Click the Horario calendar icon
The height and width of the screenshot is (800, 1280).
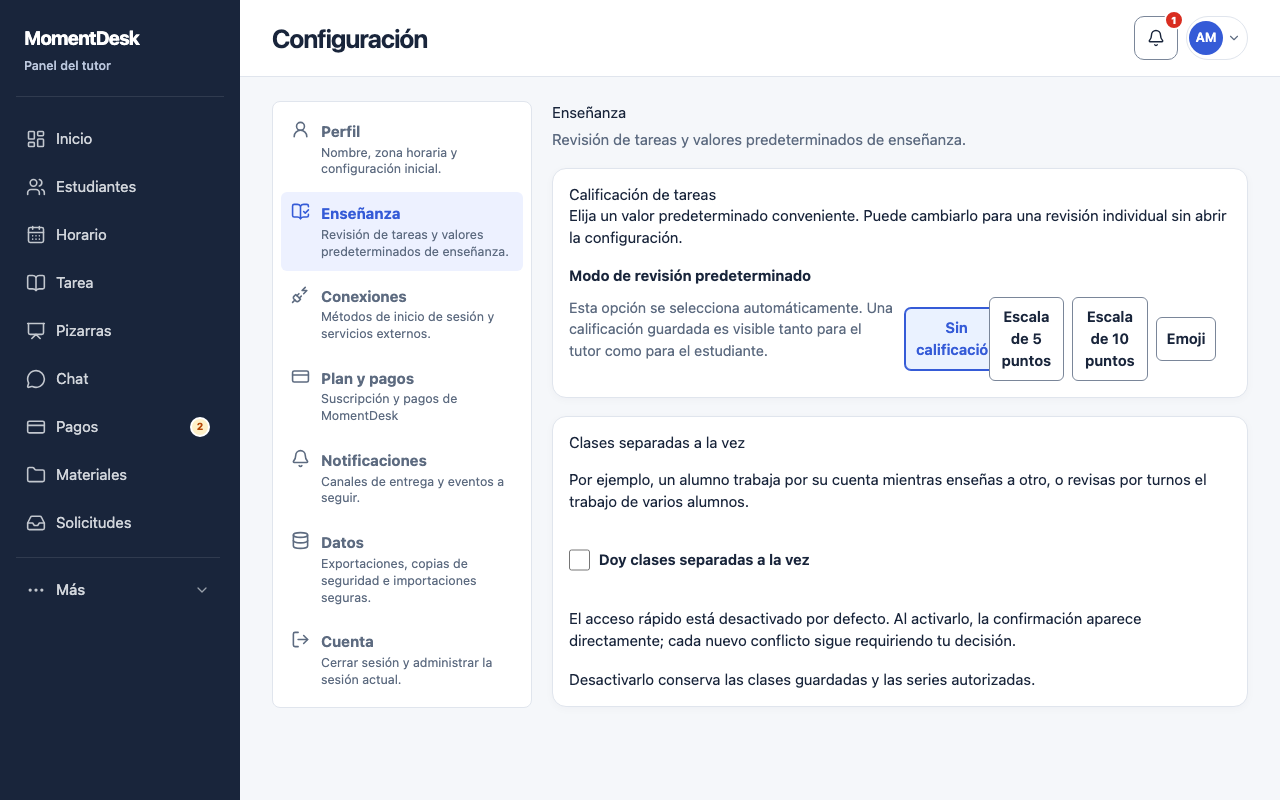tap(36, 235)
